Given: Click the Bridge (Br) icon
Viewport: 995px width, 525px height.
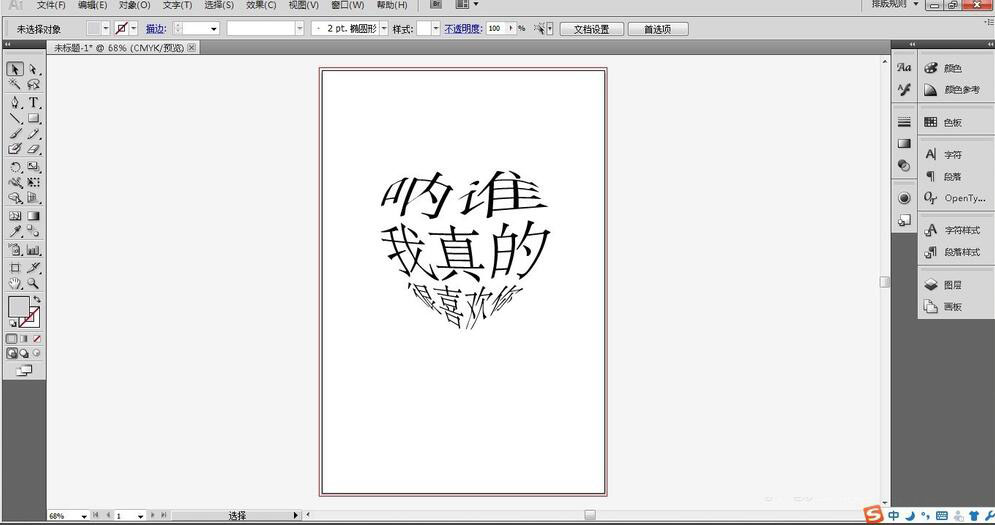Looking at the screenshot, I should (436, 4).
